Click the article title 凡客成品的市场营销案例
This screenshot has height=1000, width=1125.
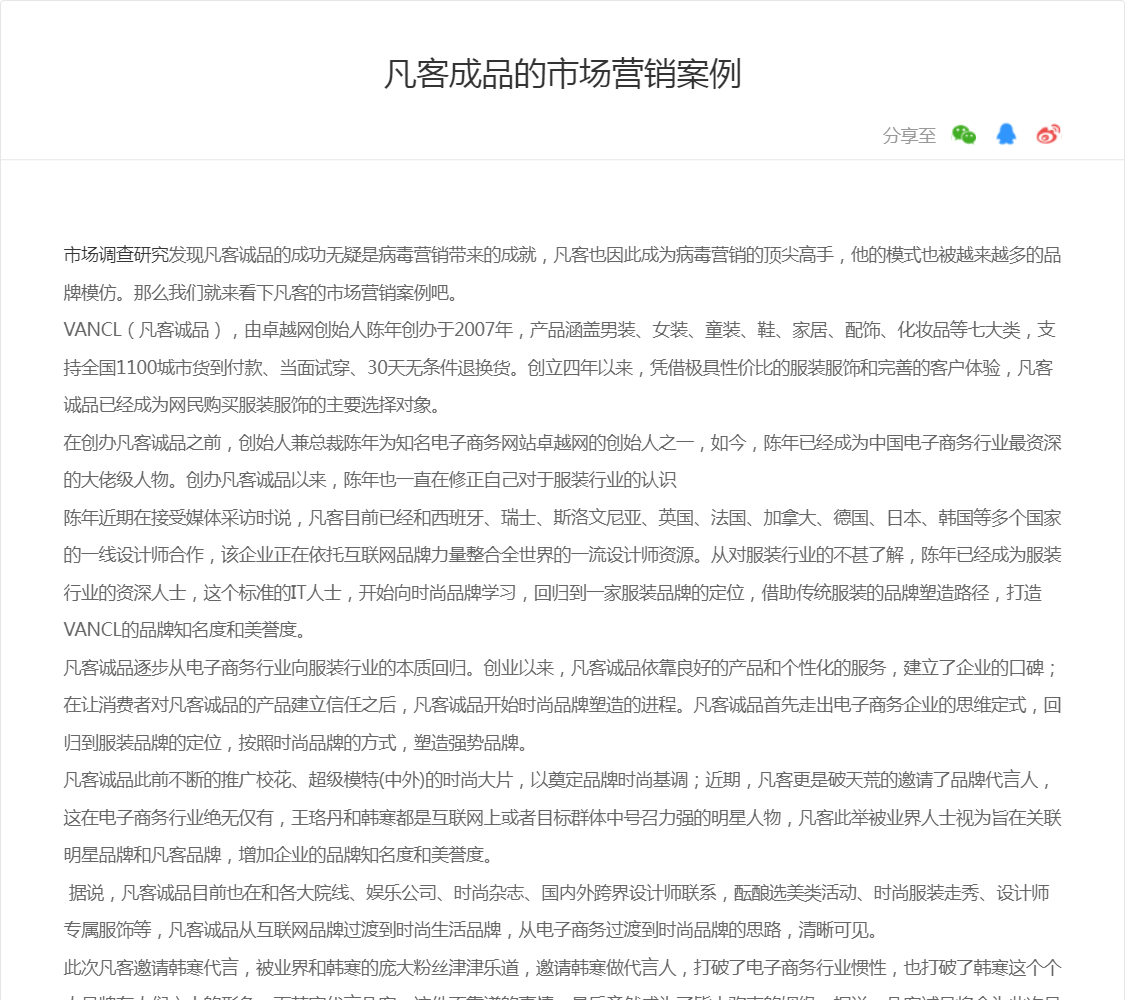click(x=562, y=74)
